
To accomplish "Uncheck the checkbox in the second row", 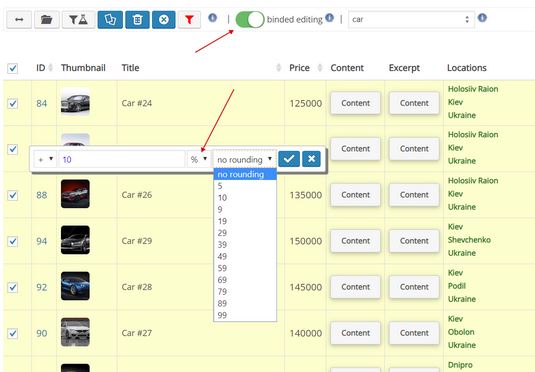I will point(13,149).
